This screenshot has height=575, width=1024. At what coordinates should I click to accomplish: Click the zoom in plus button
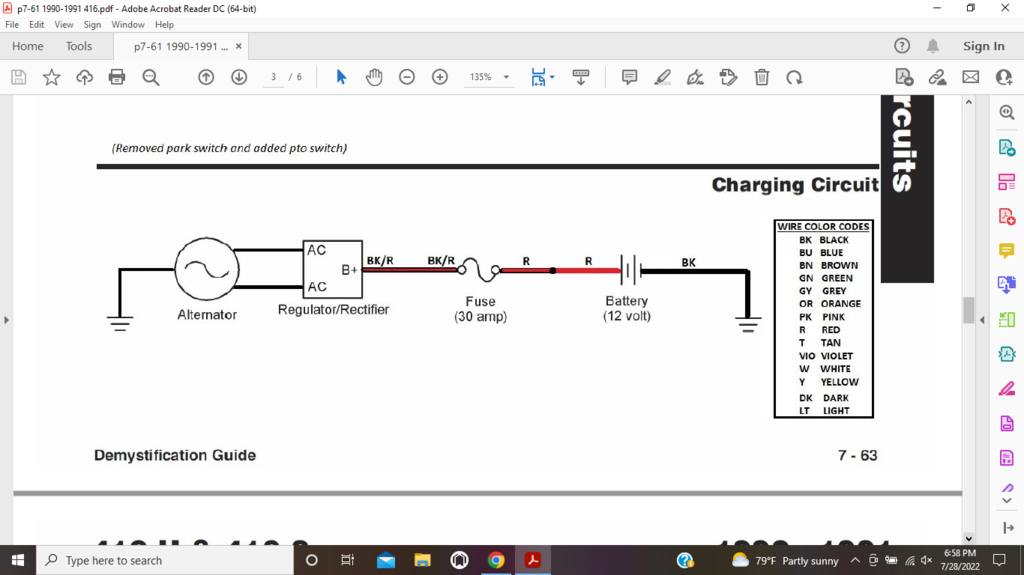click(440, 77)
